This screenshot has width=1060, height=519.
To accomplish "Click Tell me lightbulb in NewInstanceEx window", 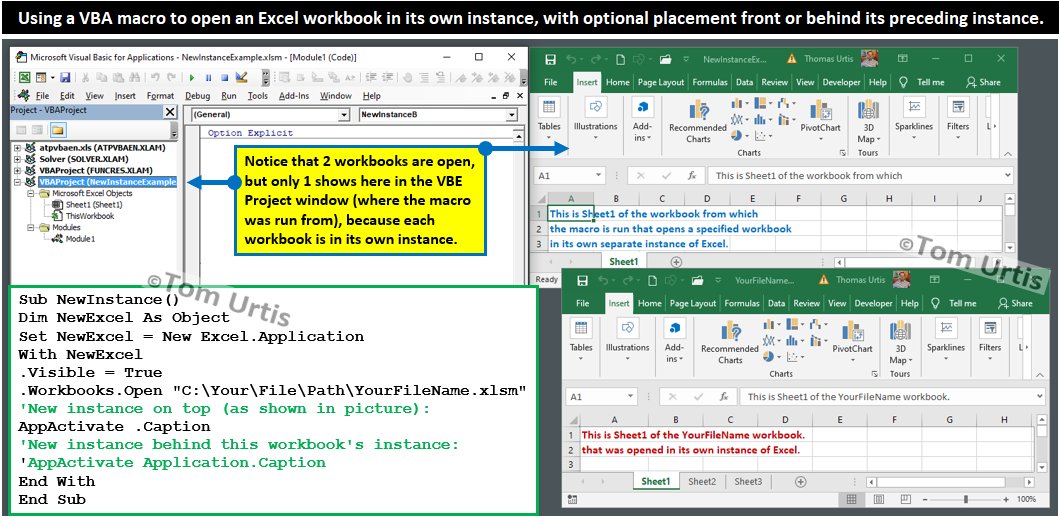I will click(903, 82).
